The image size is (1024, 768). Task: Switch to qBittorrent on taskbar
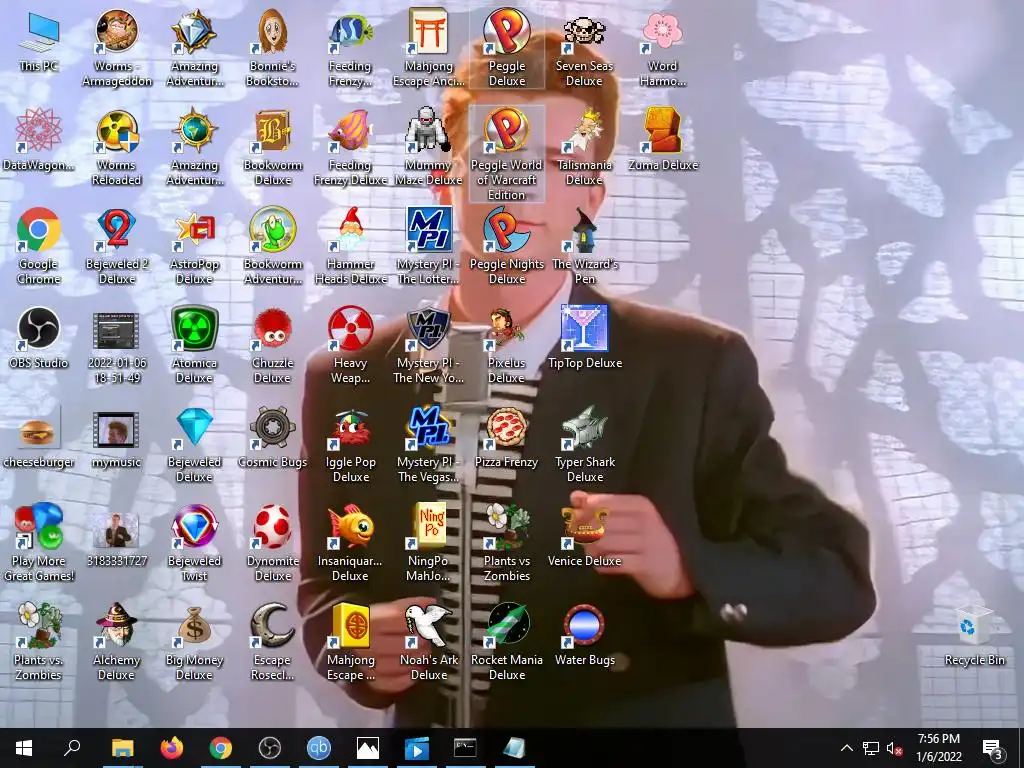[319, 748]
